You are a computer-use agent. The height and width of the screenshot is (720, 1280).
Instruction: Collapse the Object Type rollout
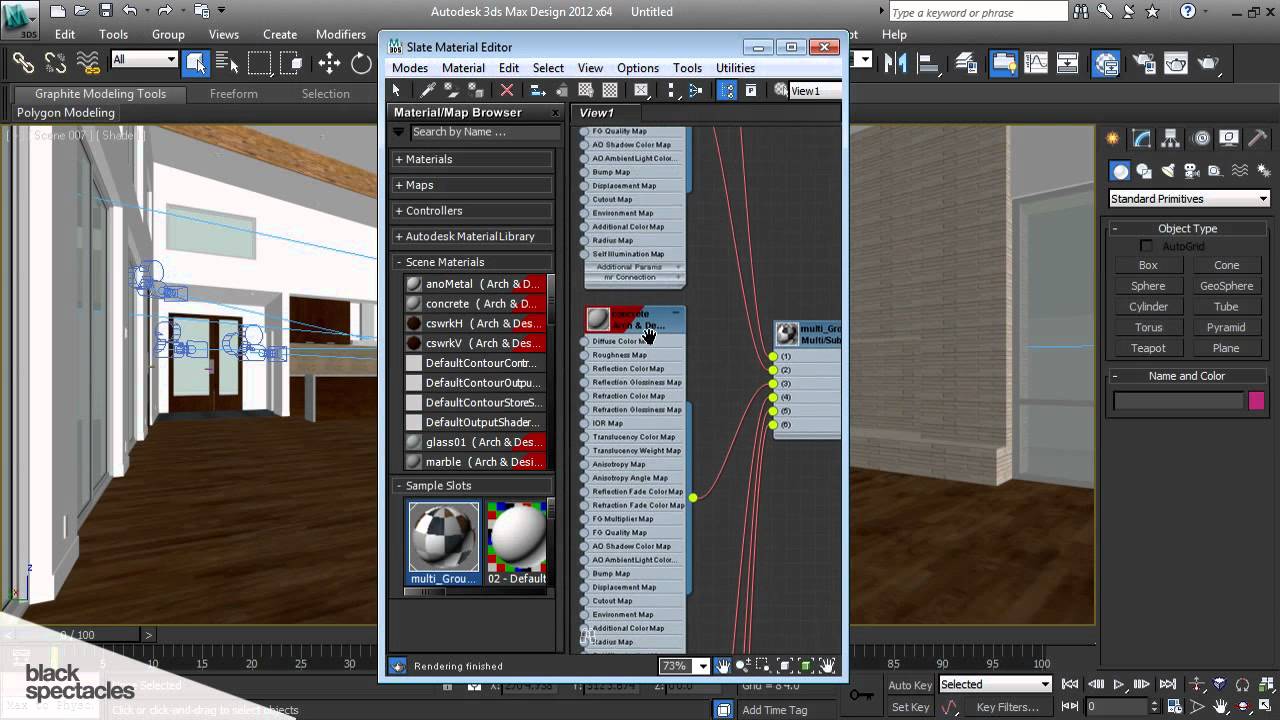(x=1187, y=229)
